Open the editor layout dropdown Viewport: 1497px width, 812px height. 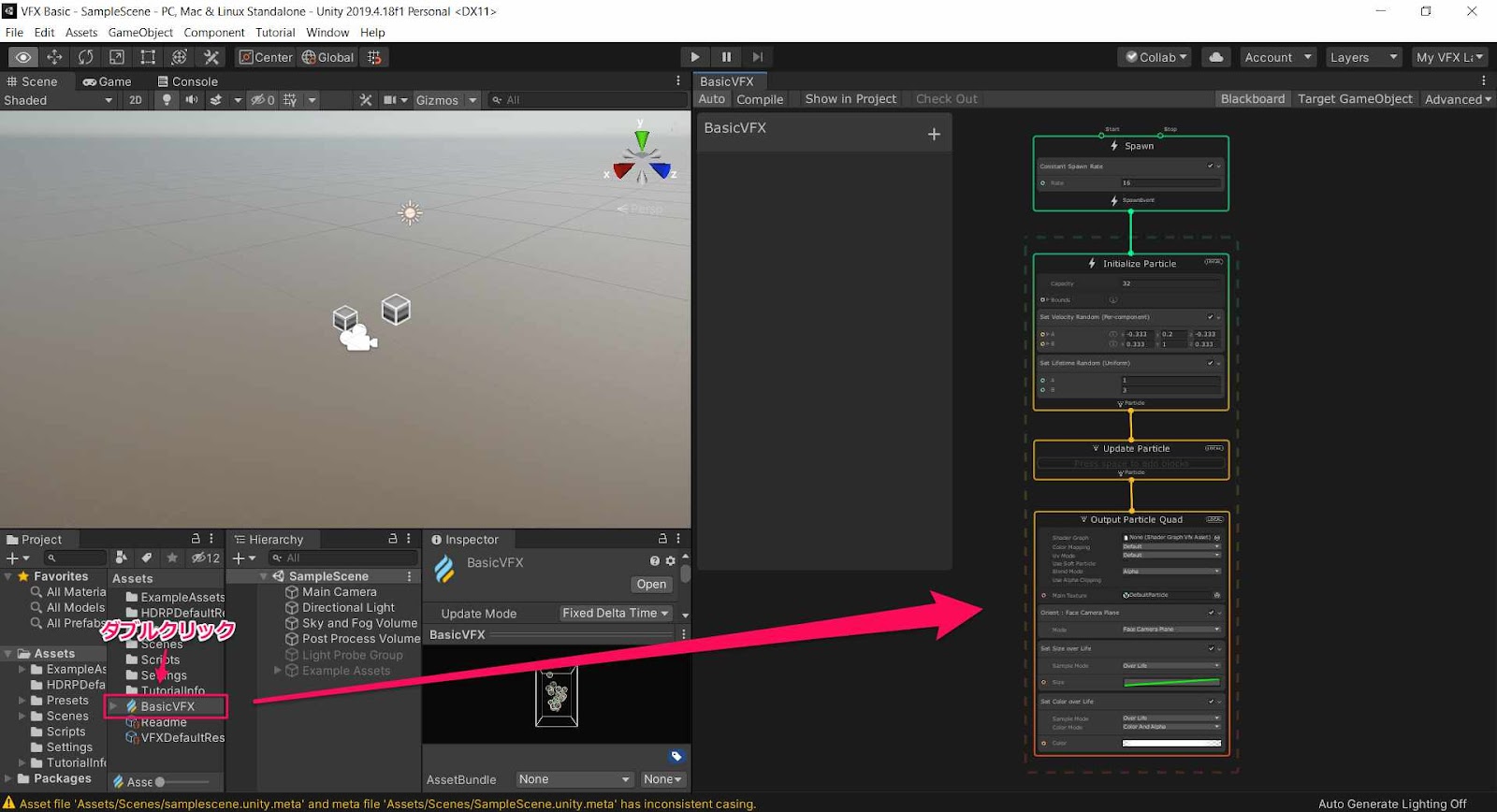(1449, 57)
